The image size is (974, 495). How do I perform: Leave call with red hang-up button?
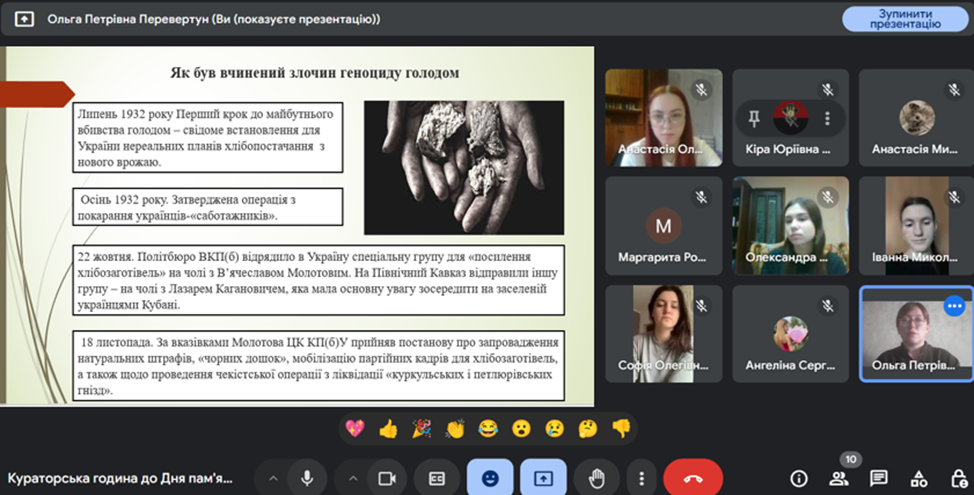point(693,478)
